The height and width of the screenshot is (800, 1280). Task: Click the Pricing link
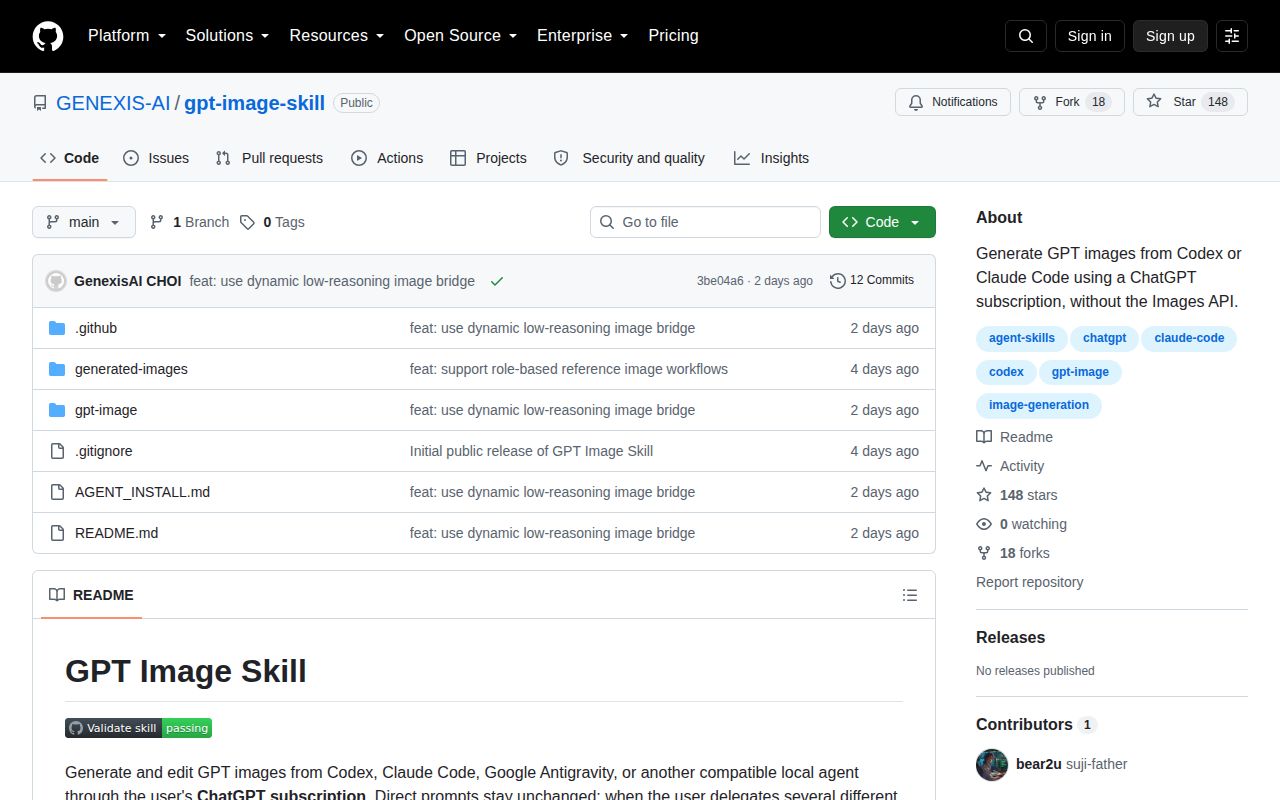(x=673, y=36)
